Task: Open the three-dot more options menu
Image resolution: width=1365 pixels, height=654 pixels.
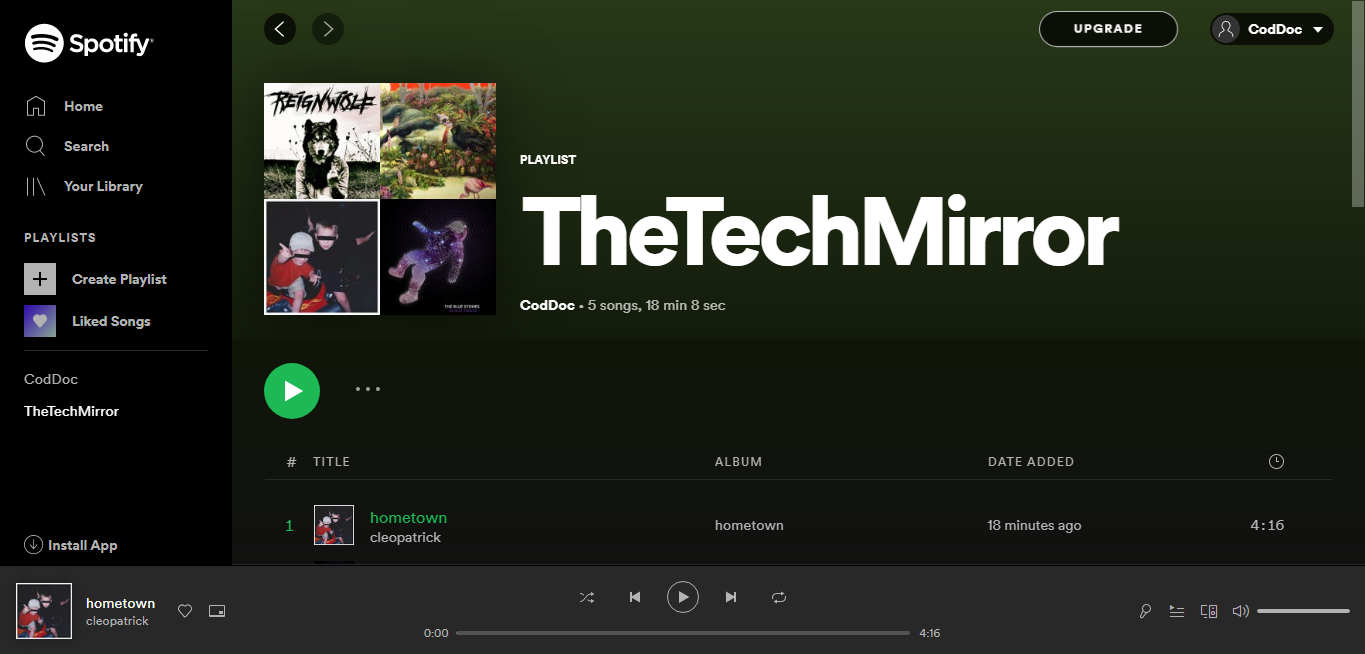Action: point(368,389)
